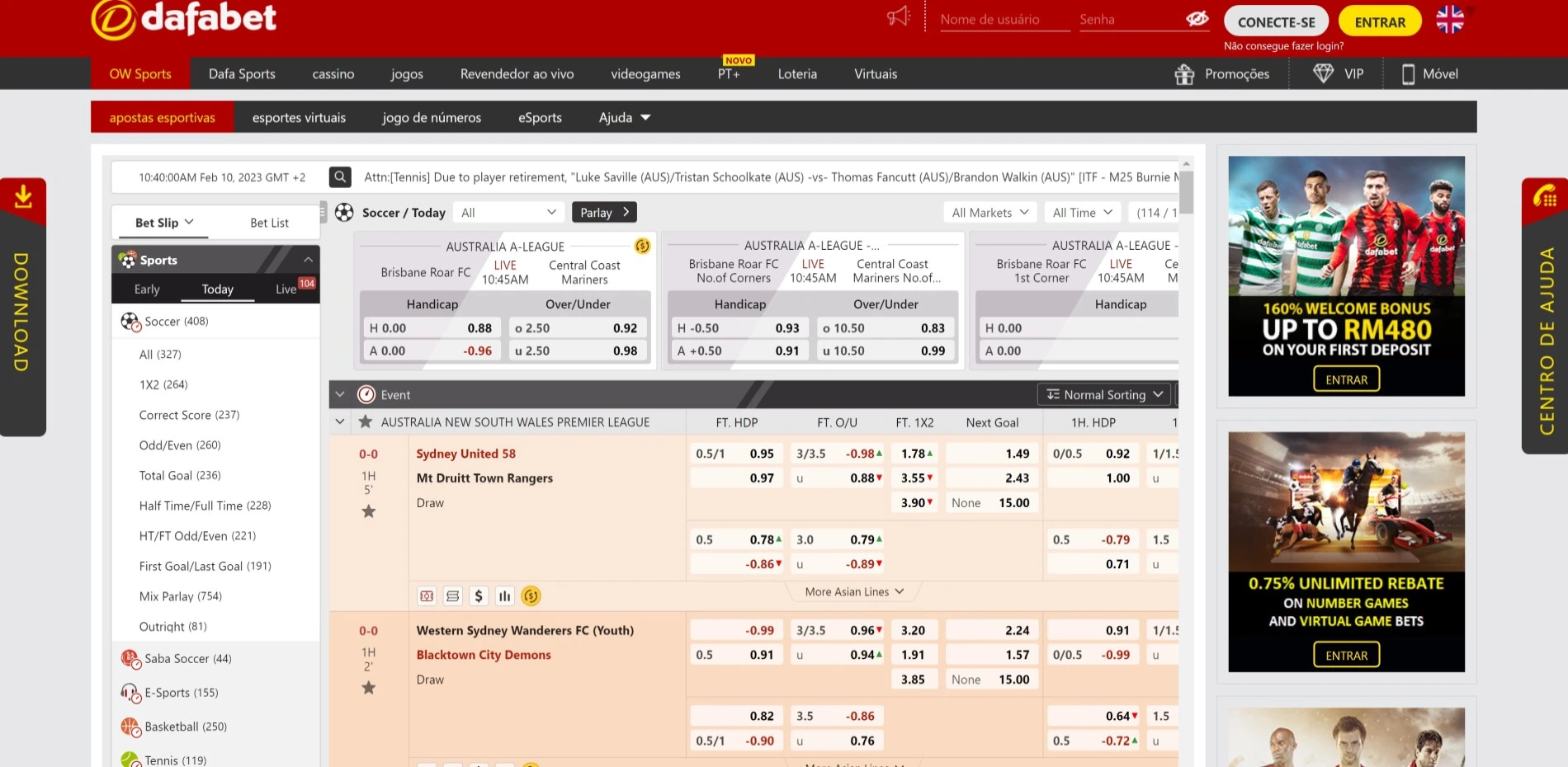Switch to the Early tab
The height and width of the screenshot is (767, 1568).
click(147, 289)
